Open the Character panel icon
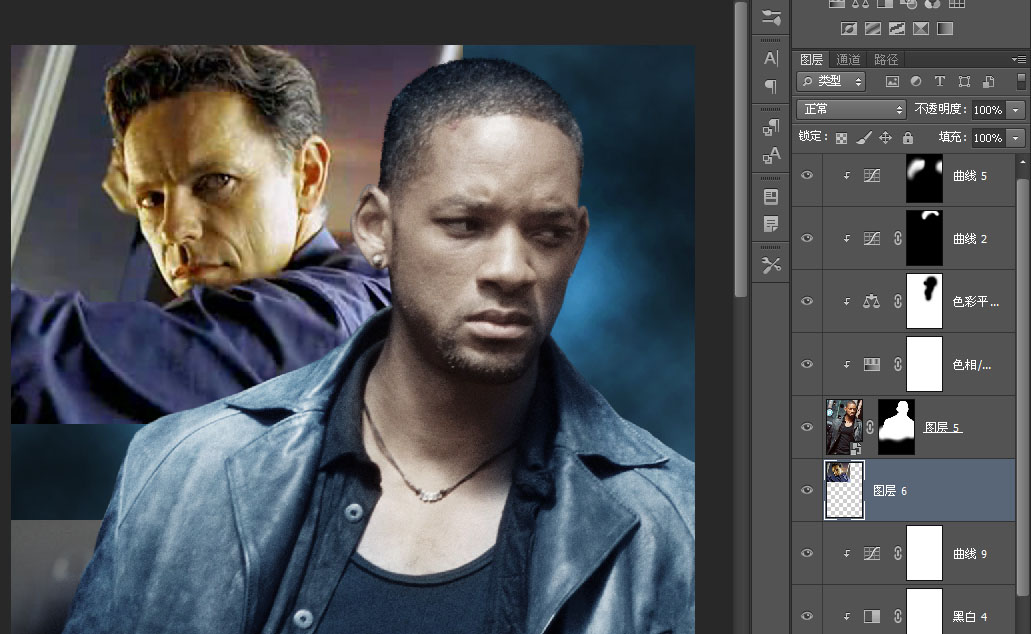Image resolution: width=1031 pixels, height=634 pixels. [x=771, y=59]
